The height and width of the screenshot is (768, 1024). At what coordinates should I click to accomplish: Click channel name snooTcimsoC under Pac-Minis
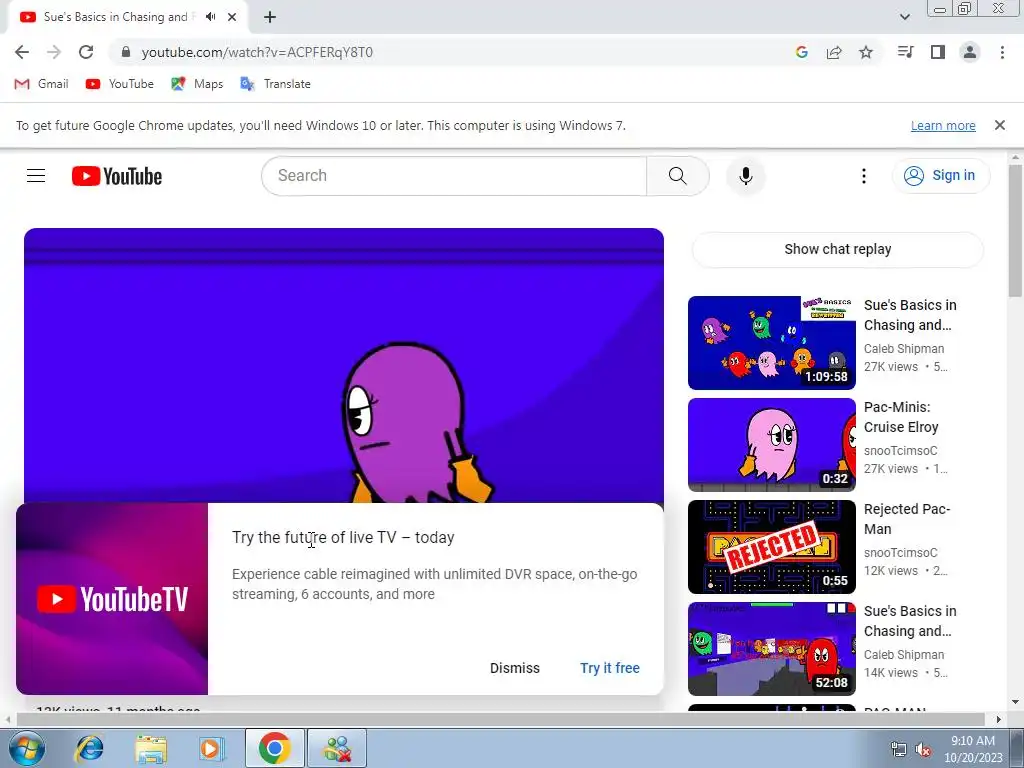(901, 451)
